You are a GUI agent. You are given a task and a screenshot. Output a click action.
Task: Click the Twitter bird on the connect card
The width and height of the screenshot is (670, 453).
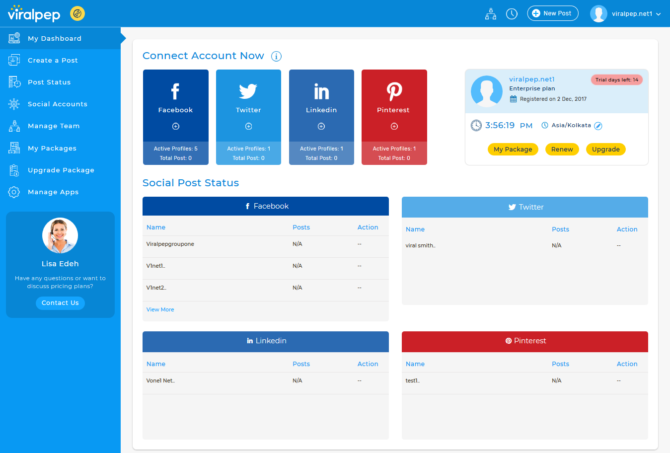[248, 91]
